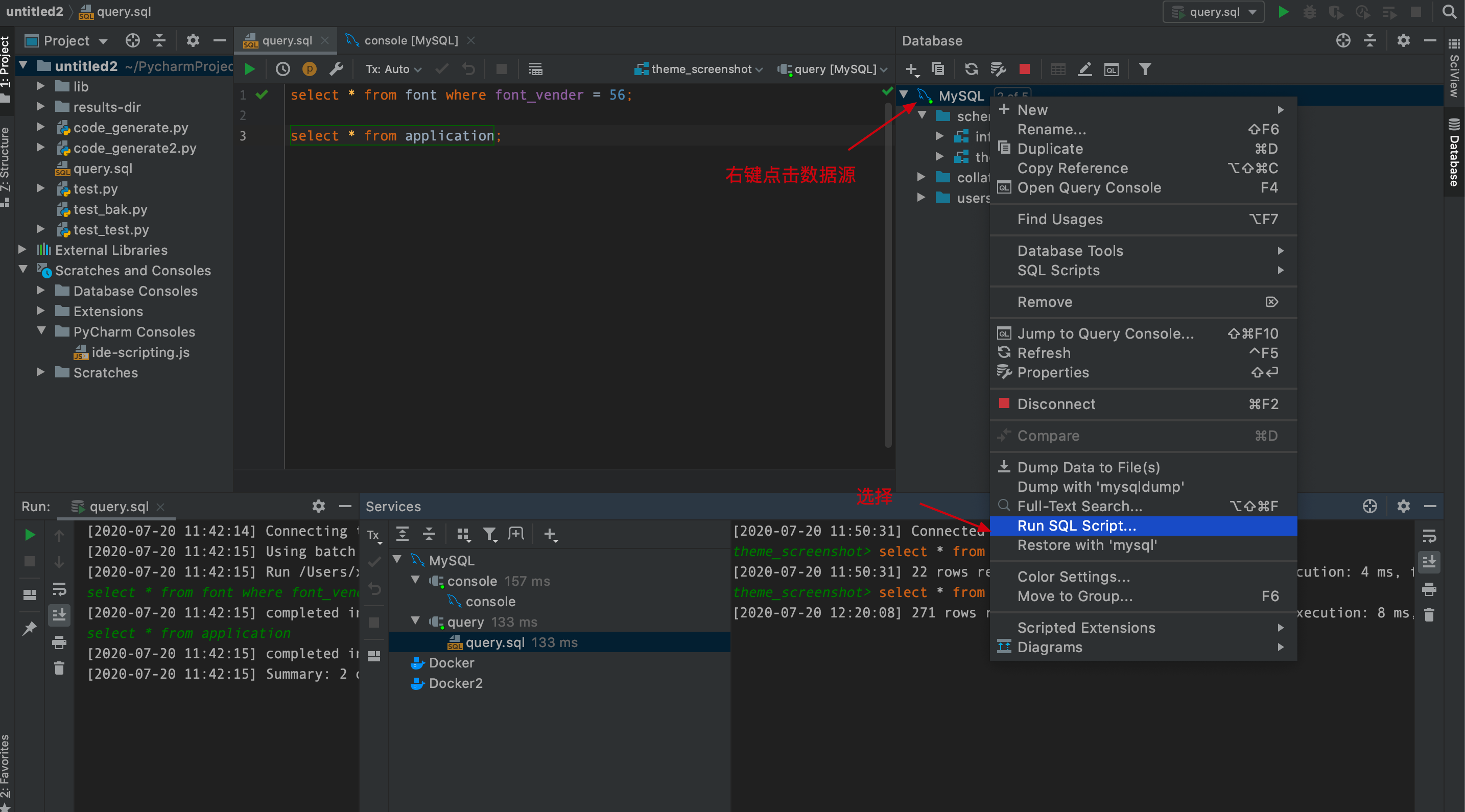Select Docker2 in Services tree
This screenshot has width=1465, height=812.
pyautogui.click(x=455, y=683)
